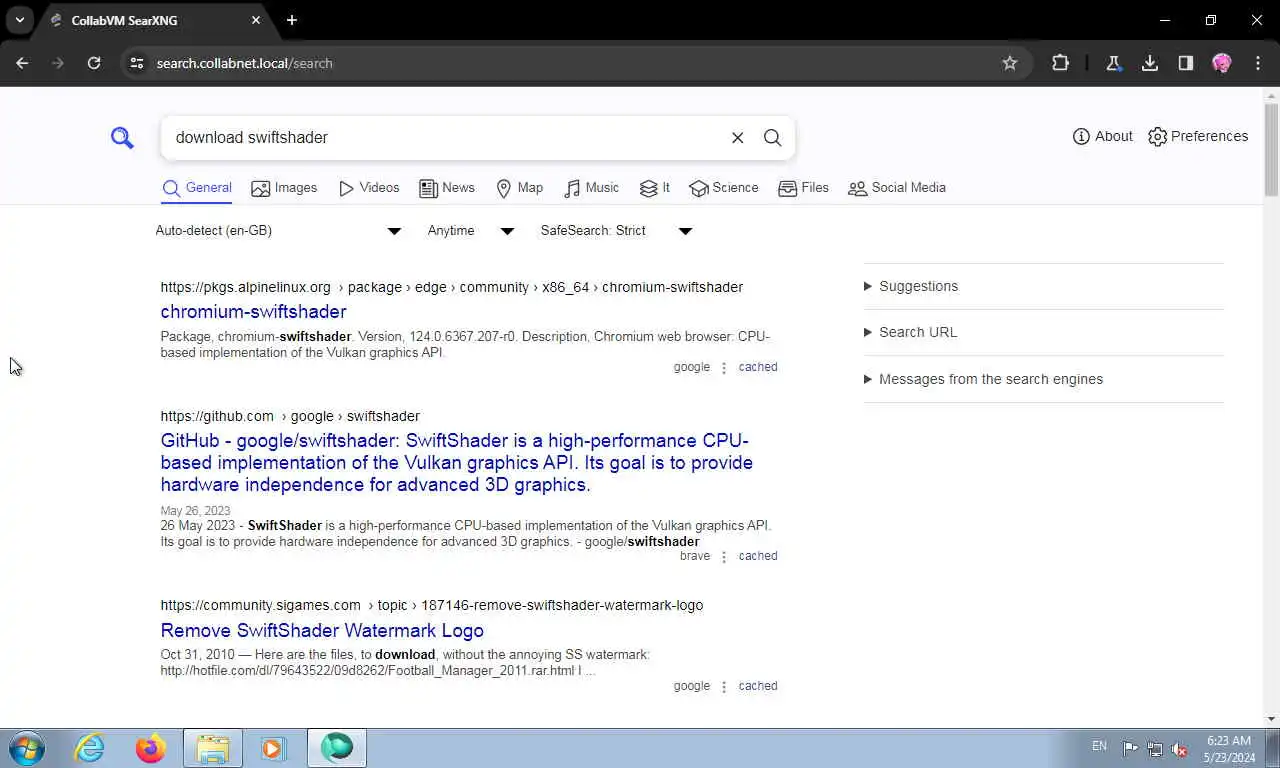Open the browser profile avatar
This screenshot has width=1280, height=768.
1222,63
